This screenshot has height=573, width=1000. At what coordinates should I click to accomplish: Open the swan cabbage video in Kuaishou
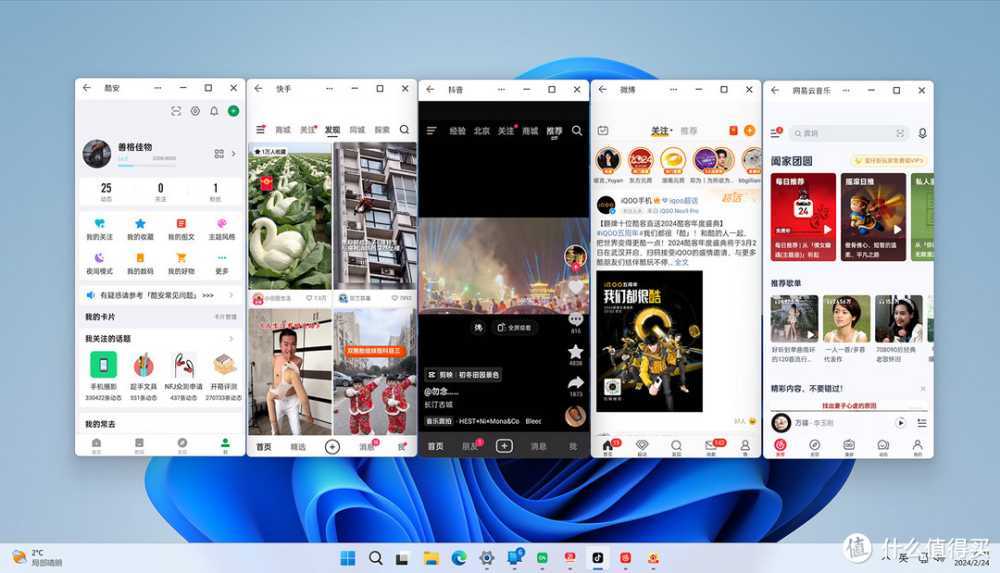[290, 216]
